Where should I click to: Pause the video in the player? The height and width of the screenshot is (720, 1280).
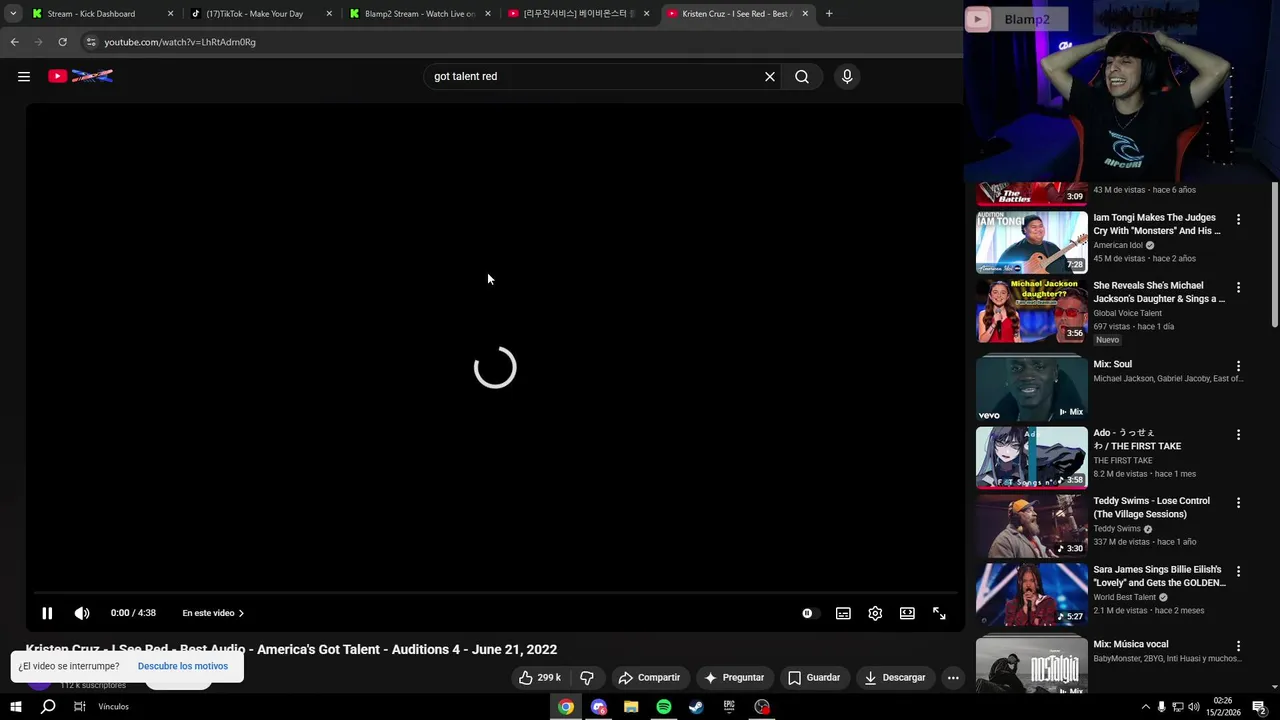point(47,613)
